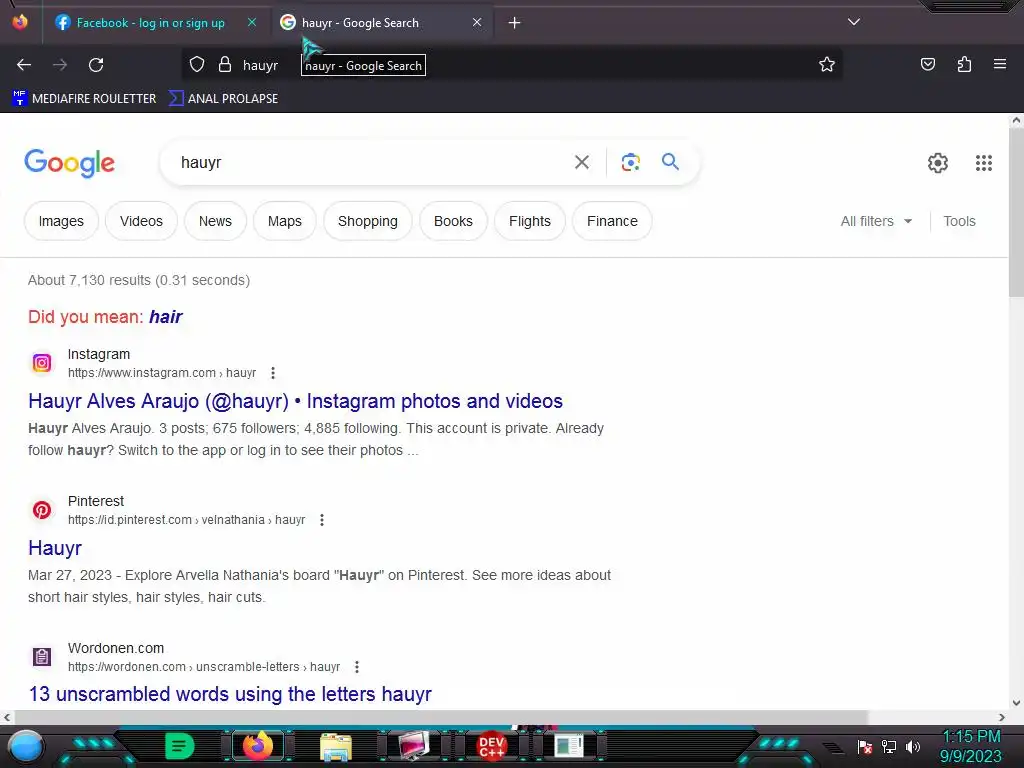1024x768 pixels.
Task: Open tracking protection shield icon
Action: click(x=197, y=65)
